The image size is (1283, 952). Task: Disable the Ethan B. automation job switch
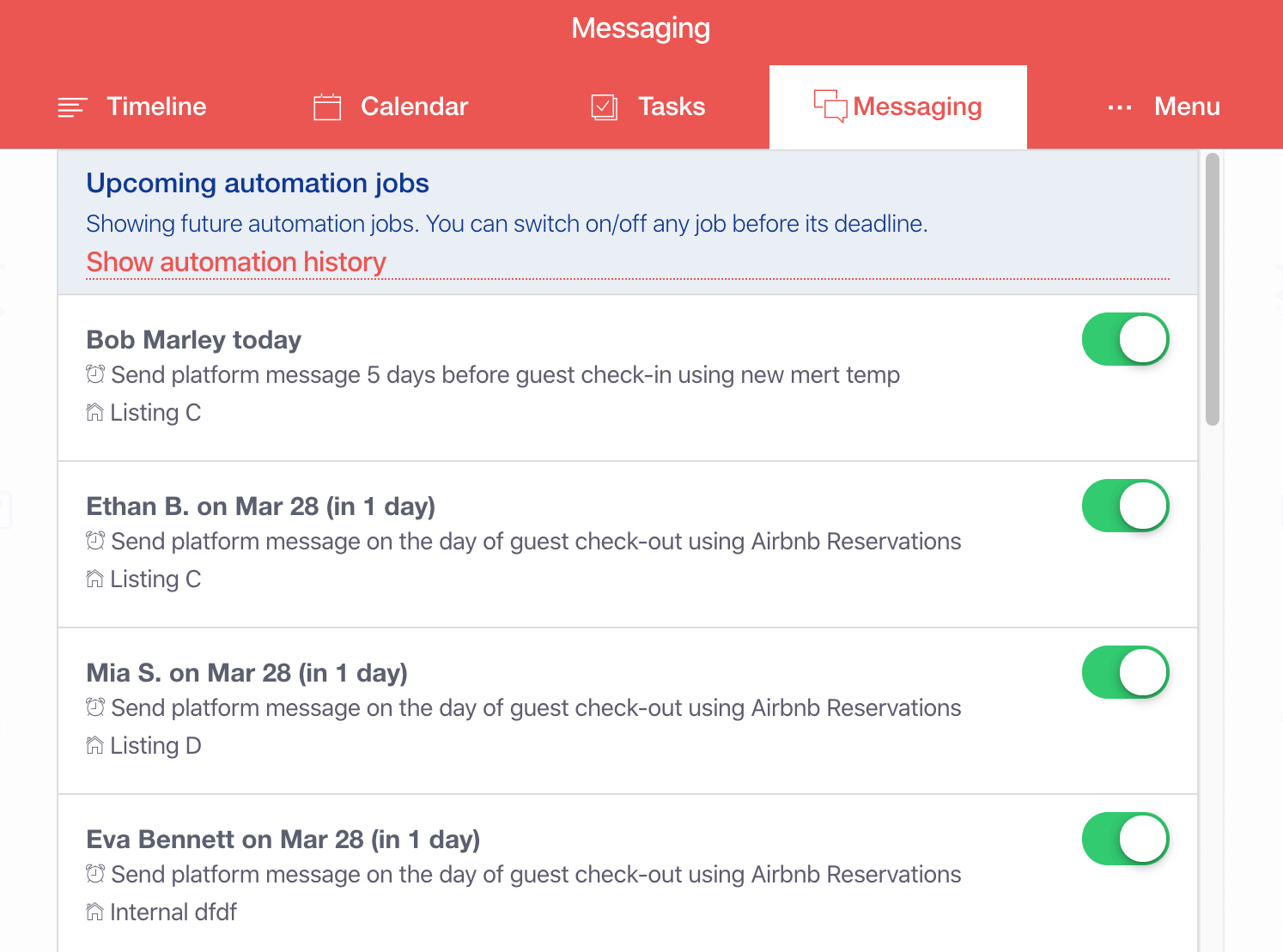(x=1125, y=506)
